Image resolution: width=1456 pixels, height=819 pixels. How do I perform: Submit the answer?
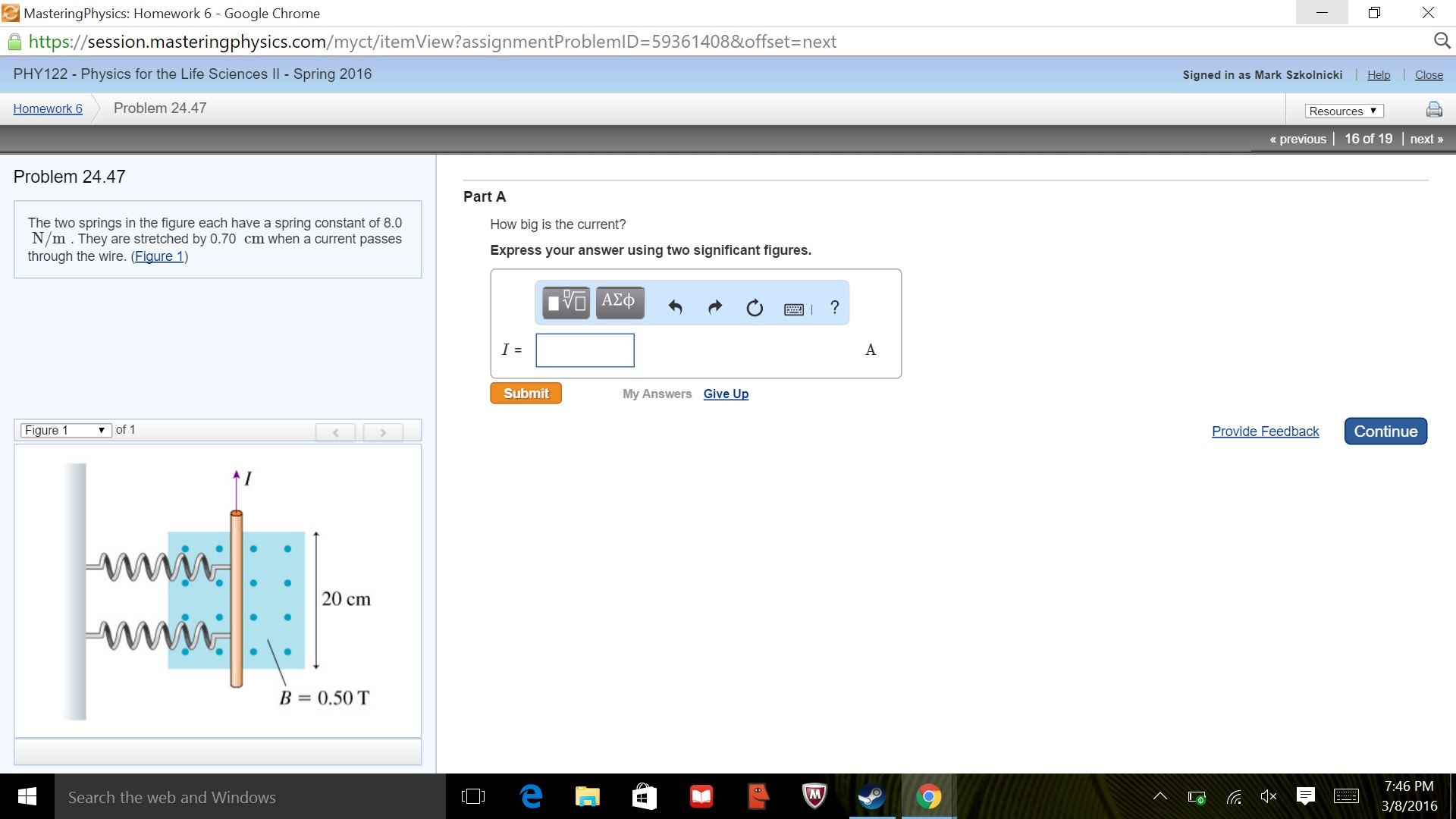pyautogui.click(x=526, y=393)
